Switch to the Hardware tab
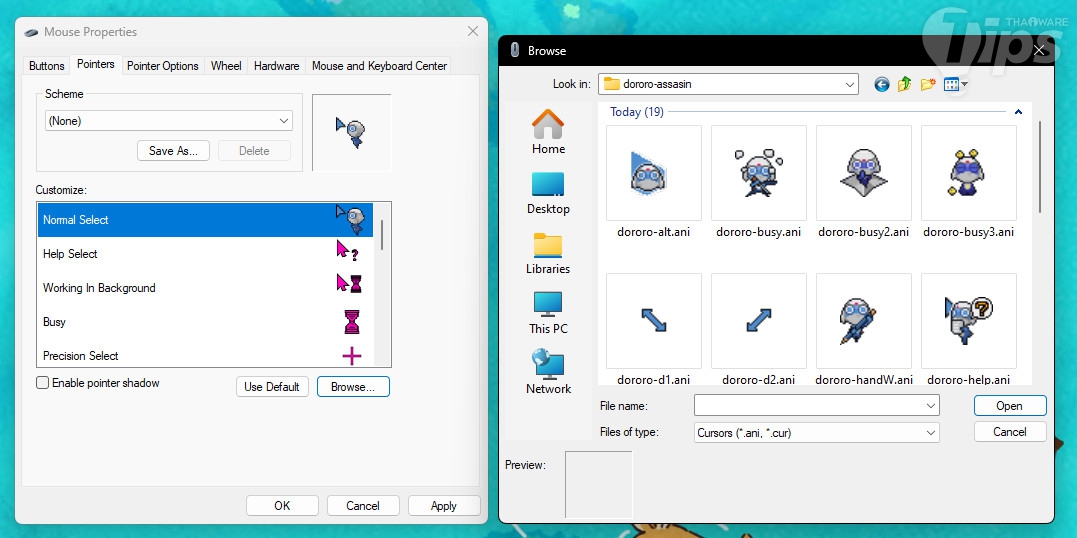 (x=276, y=66)
